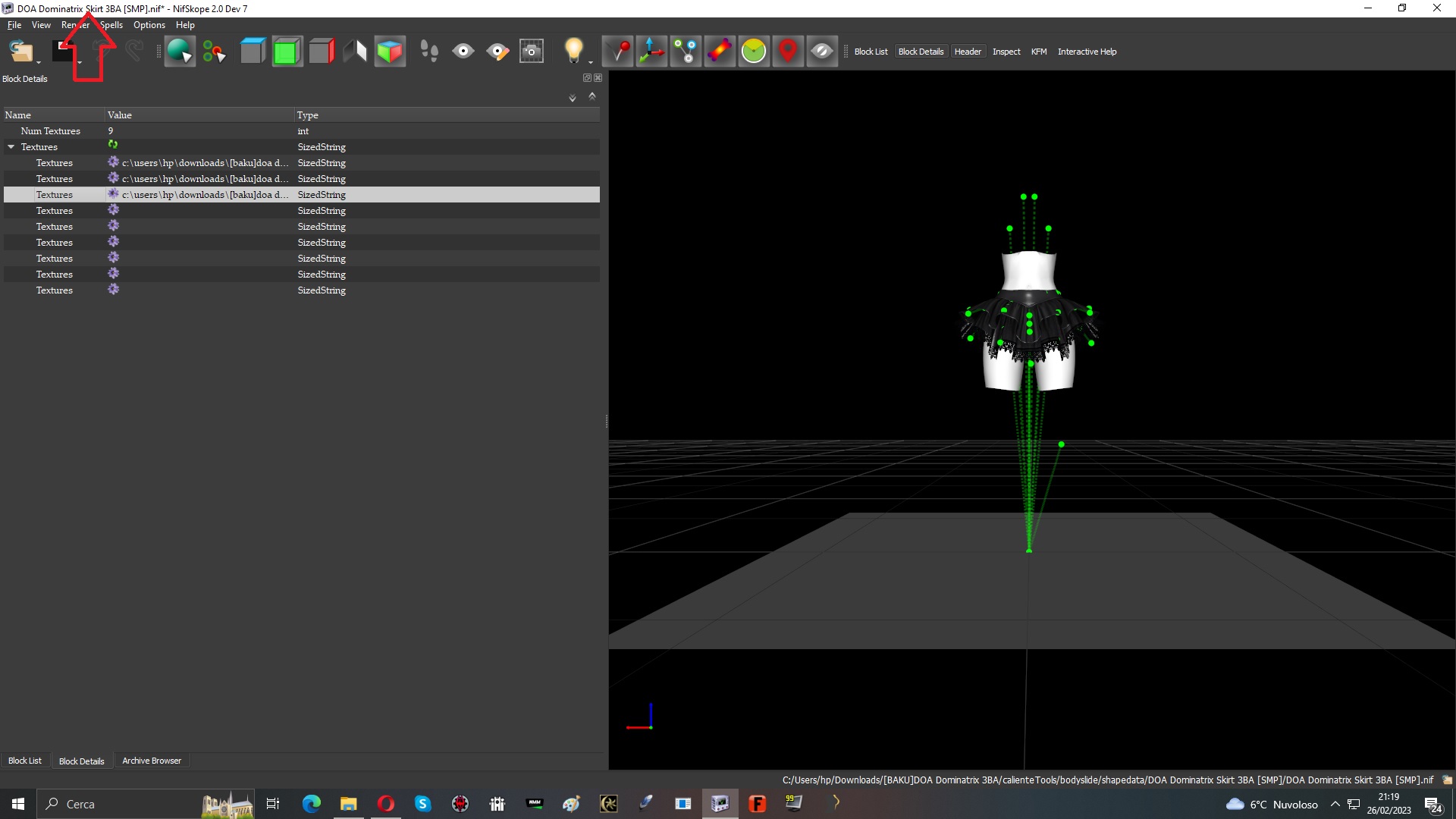The height and width of the screenshot is (819, 1456).
Task: Open the Load dropdown arrow
Action: click(x=38, y=62)
